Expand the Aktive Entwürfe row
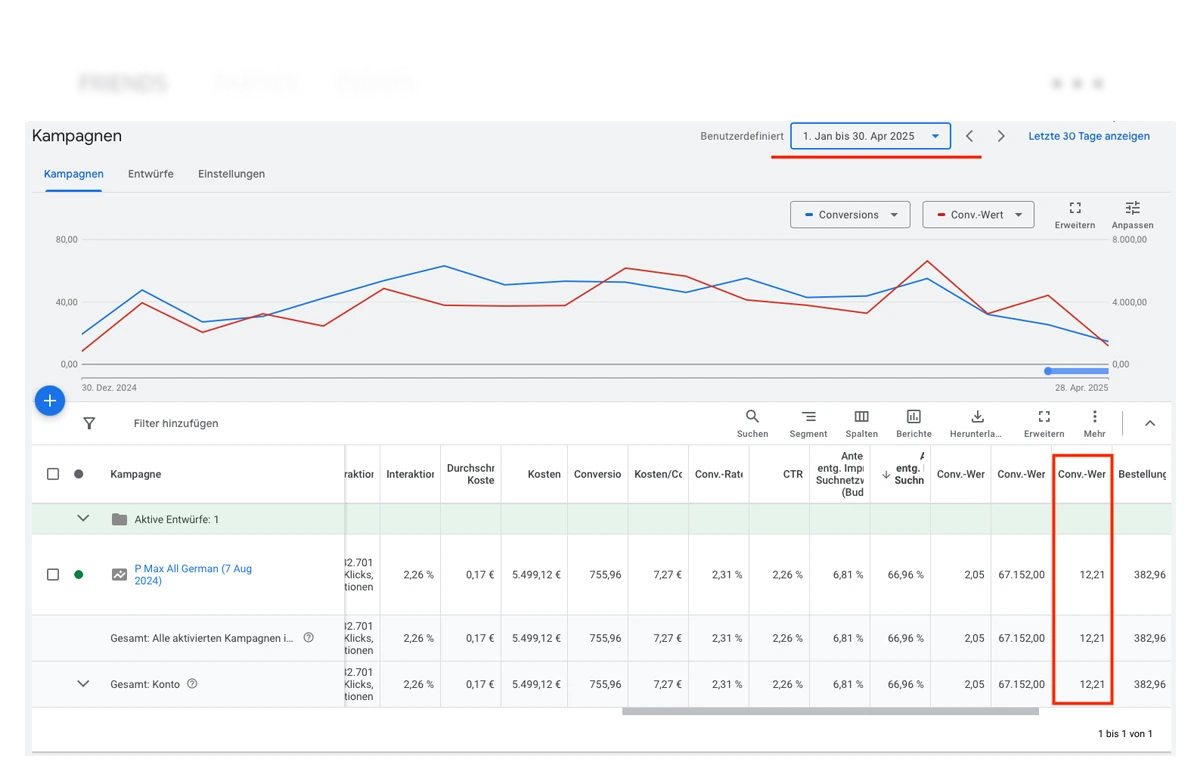The height and width of the screenshot is (775, 1200). pos(83,519)
